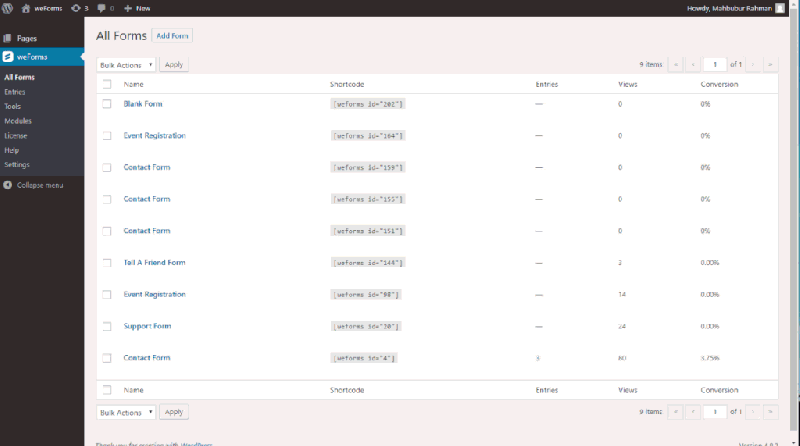
Task: Click the Conversion column header
Action: point(719,84)
